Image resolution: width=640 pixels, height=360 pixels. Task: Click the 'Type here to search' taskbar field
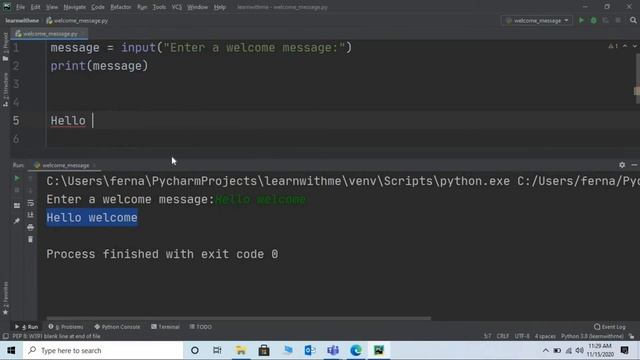(102, 350)
